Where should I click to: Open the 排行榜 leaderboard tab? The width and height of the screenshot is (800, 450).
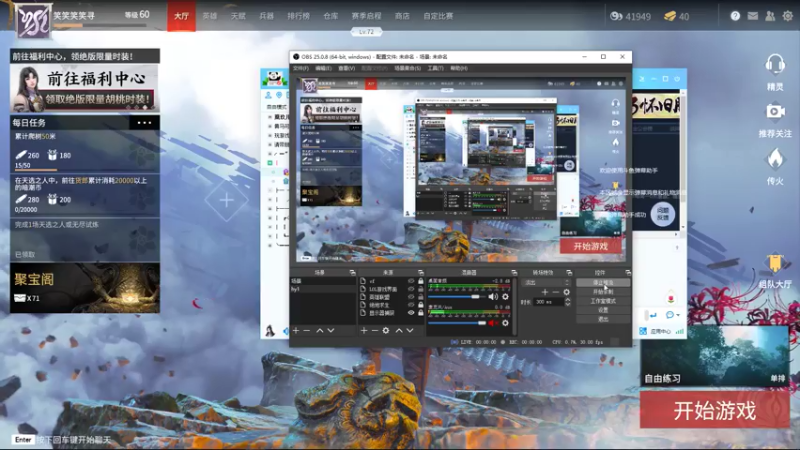click(x=298, y=16)
